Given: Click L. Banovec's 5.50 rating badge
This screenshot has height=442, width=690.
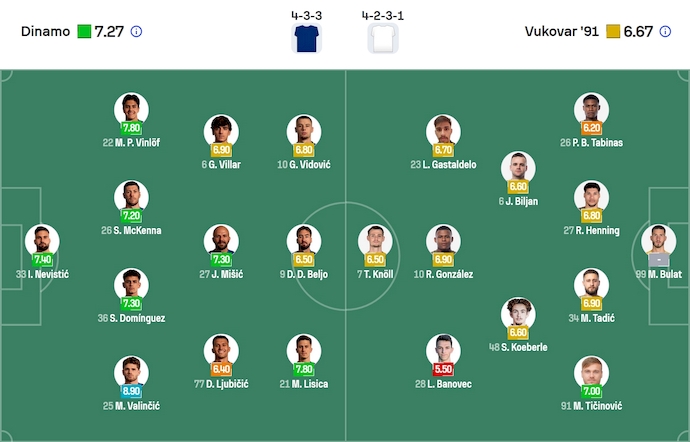Looking at the screenshot, I should [x=442, y=369].
